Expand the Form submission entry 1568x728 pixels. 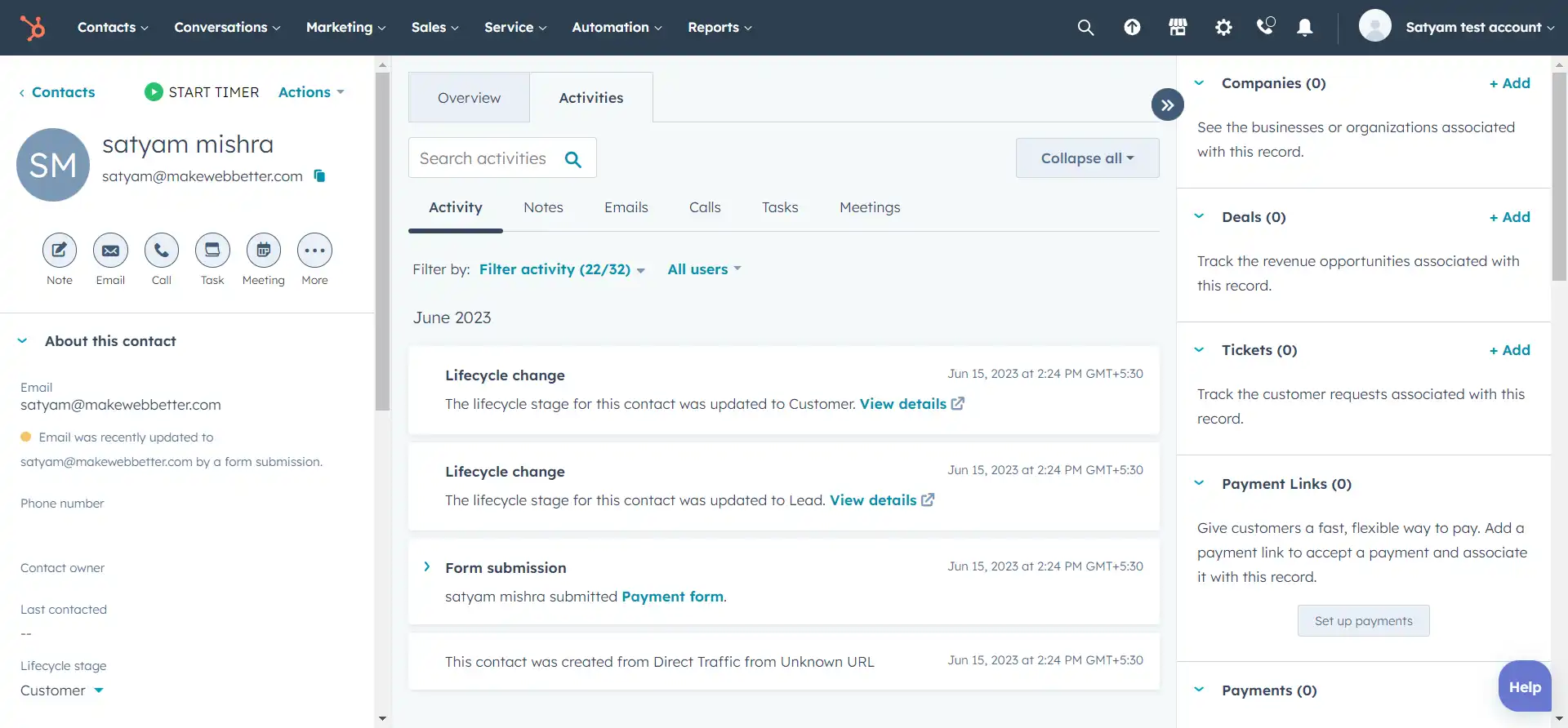point(426,566)
